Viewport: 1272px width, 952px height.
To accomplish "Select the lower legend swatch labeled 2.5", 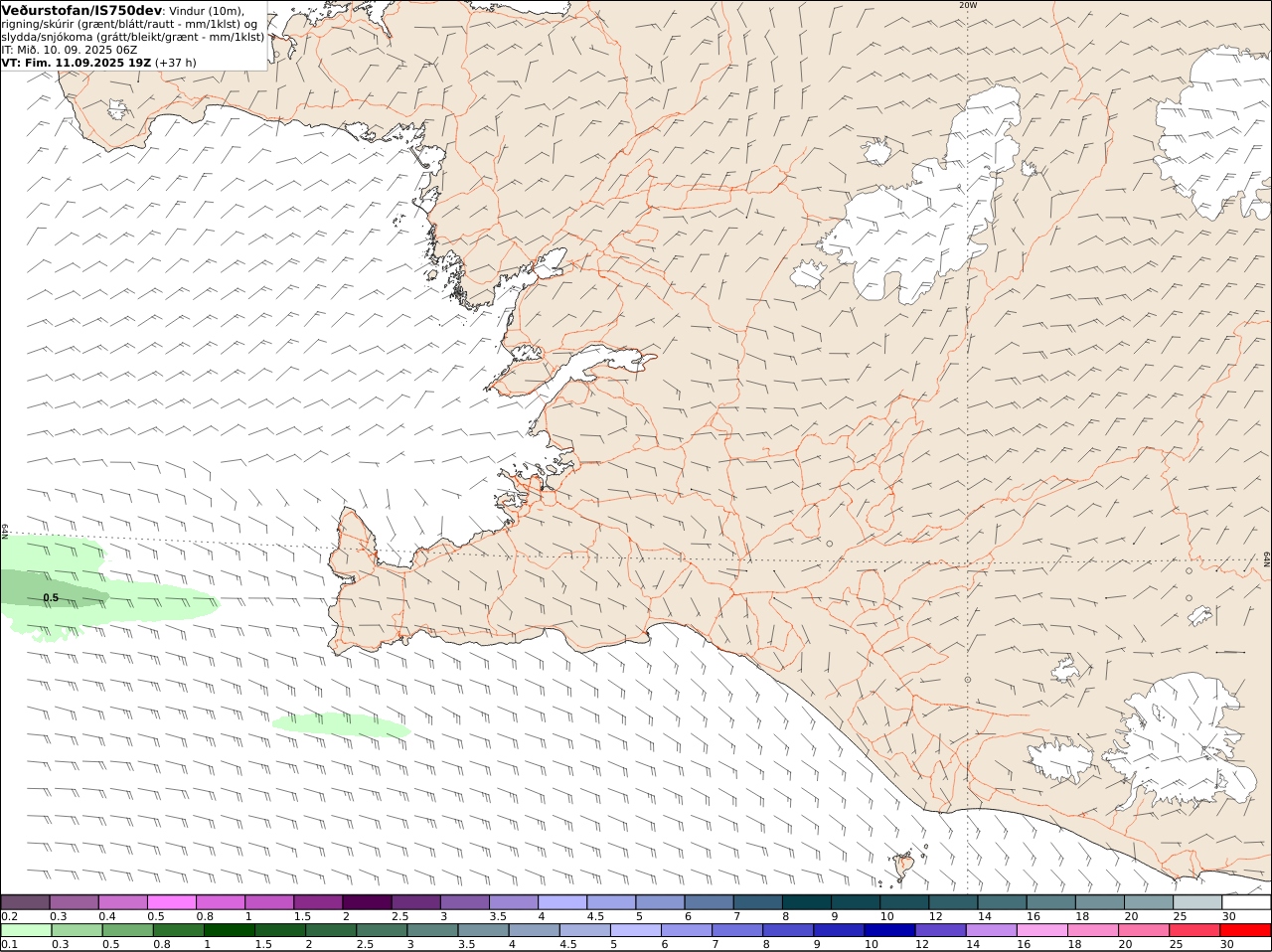I will 381,930.
